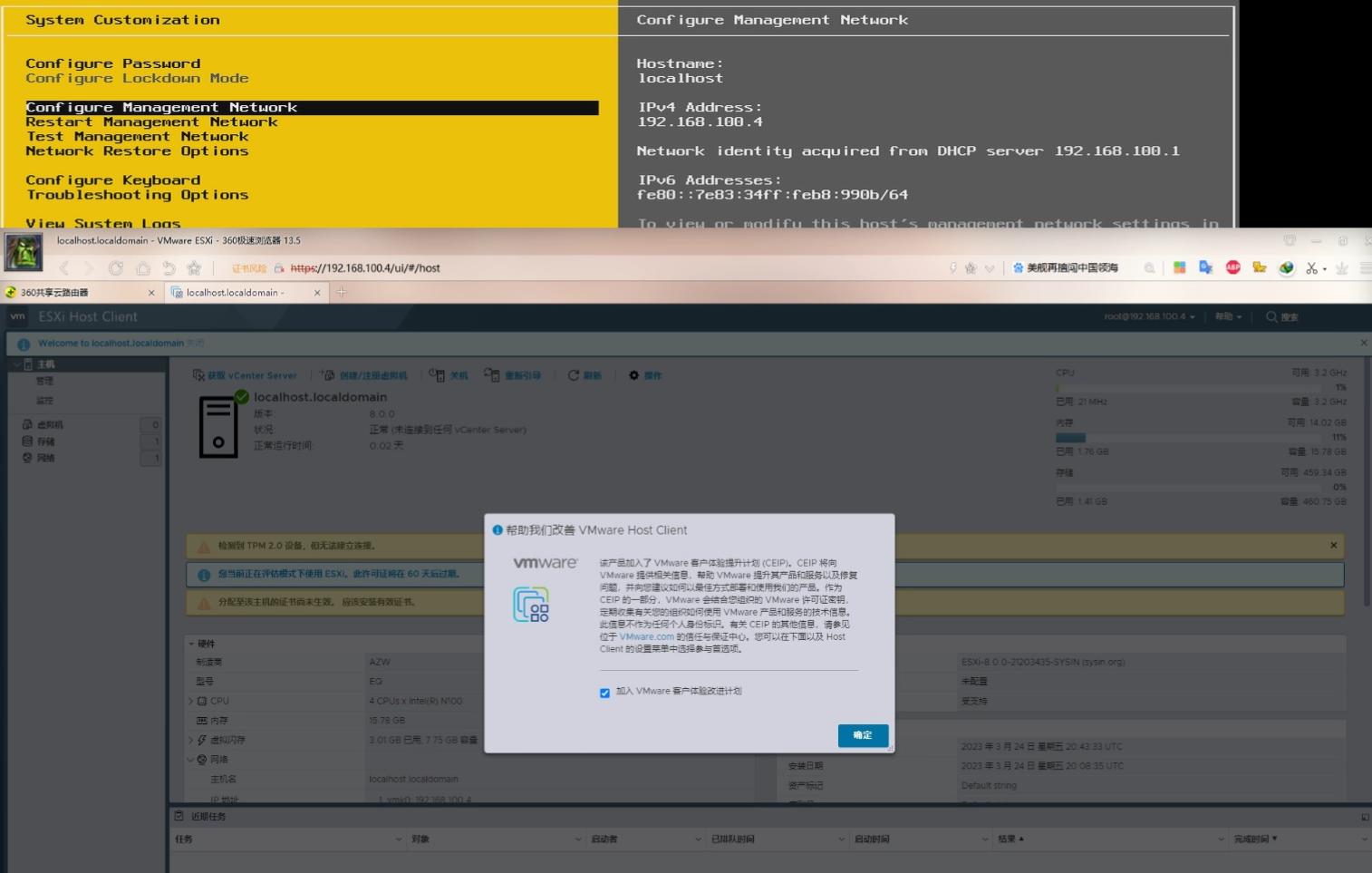Switch to the localhost.localdomain tab
Viewport: 1372px width, 873px height.
245,293
